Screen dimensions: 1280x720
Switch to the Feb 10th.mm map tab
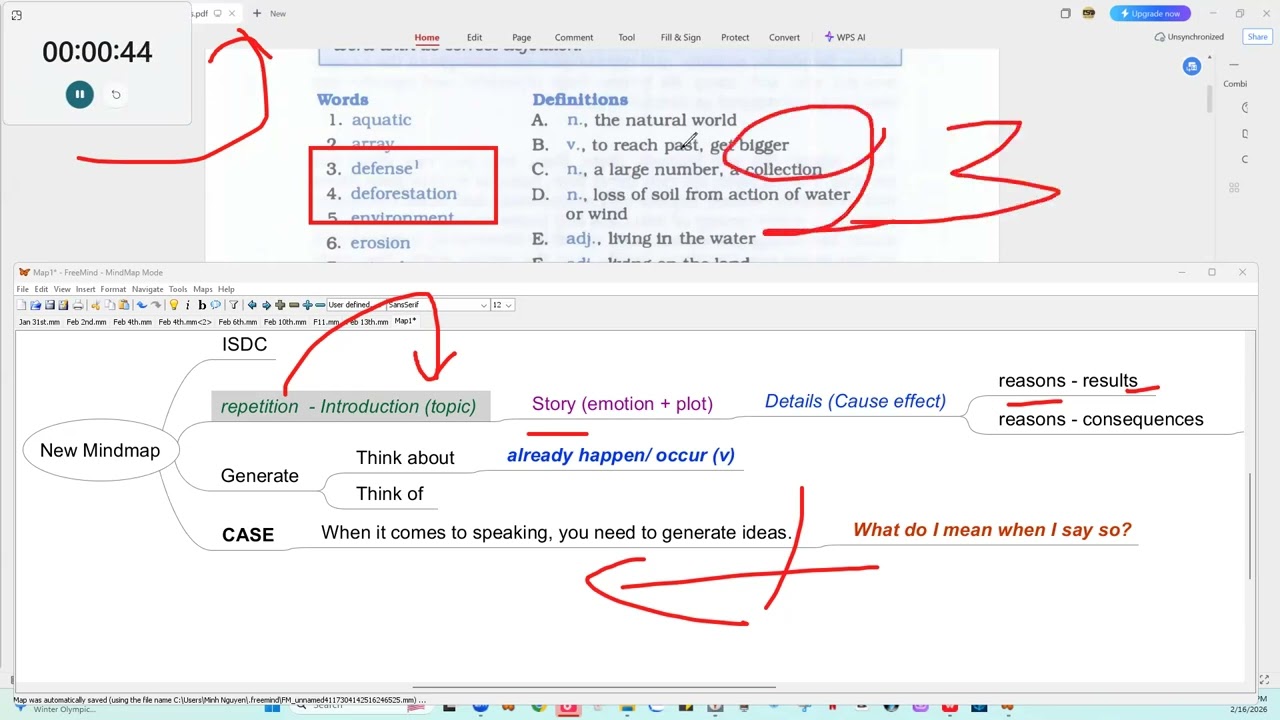(285, 322)
